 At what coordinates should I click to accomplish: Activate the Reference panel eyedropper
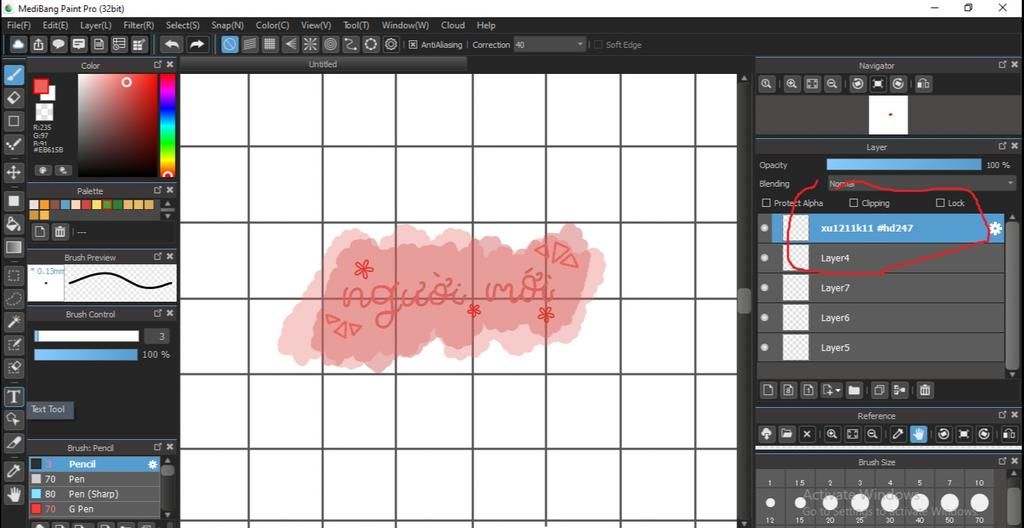[x=898, y=434]
